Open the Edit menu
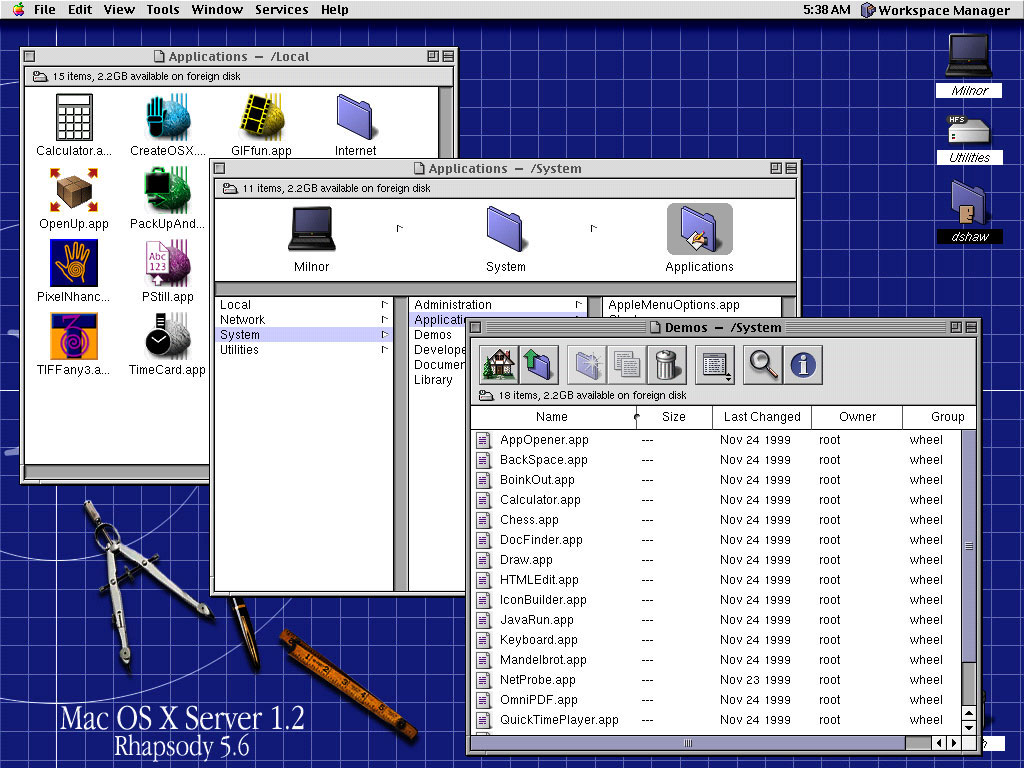1024x768 pixels. [80, 9]
